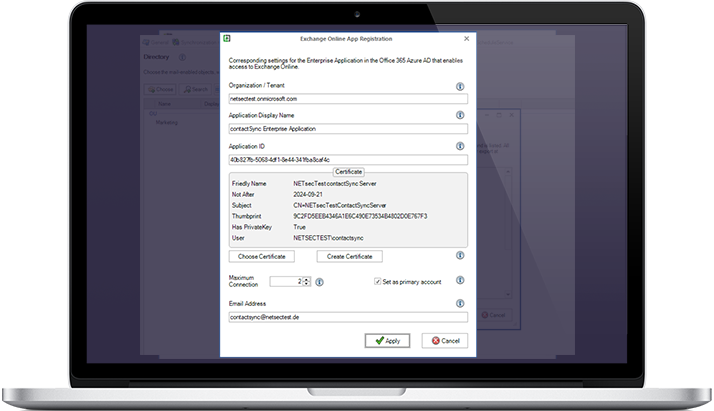The height and width of the screenshot is (411, 714).
Task: Click Has PrivateKey value True
Action: 300,227
